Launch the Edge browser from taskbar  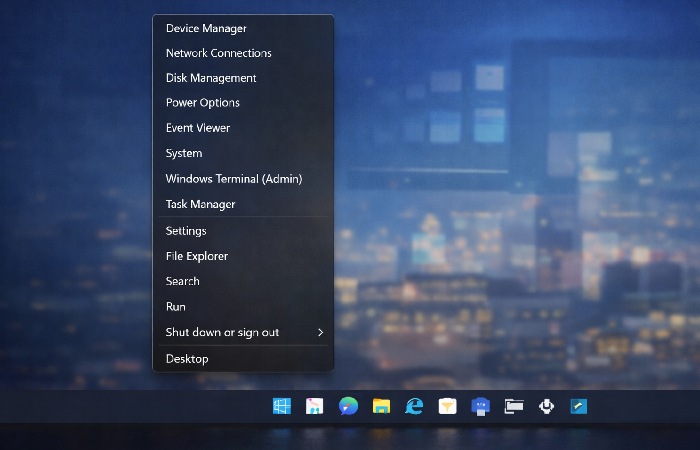414,406
